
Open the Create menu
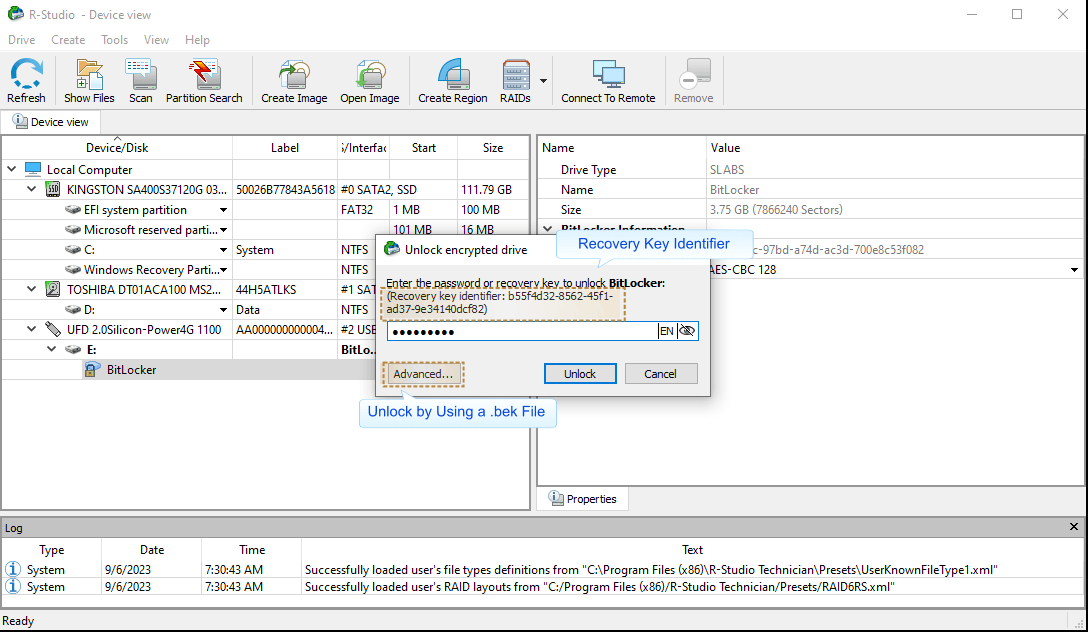pyautogui.click(x=68, y=40)
